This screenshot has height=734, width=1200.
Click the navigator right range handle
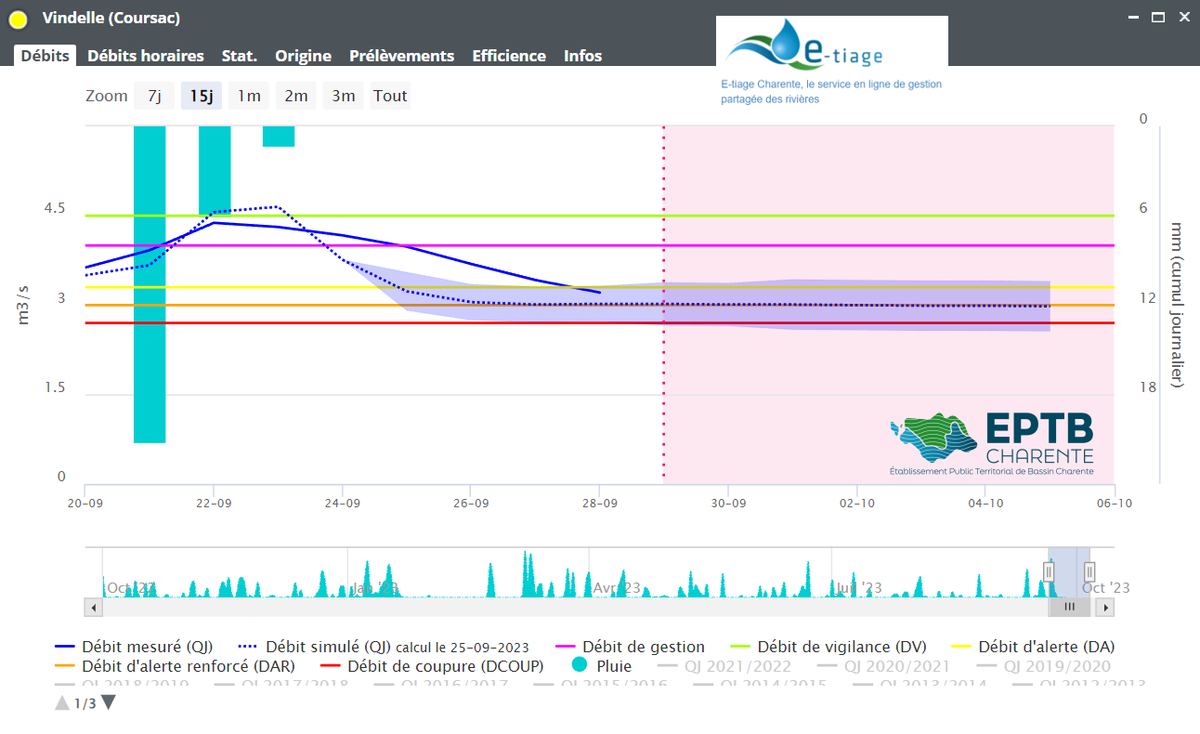[x=1090, y=572]
